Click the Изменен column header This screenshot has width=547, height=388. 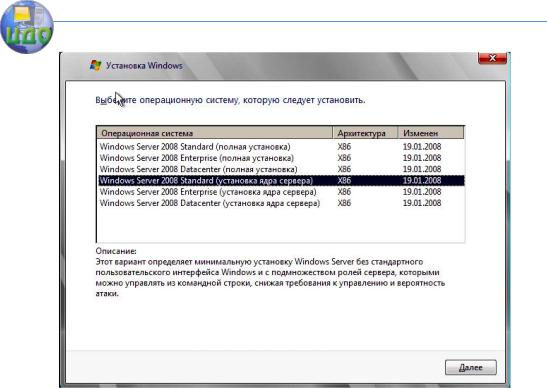pos(431,133)
